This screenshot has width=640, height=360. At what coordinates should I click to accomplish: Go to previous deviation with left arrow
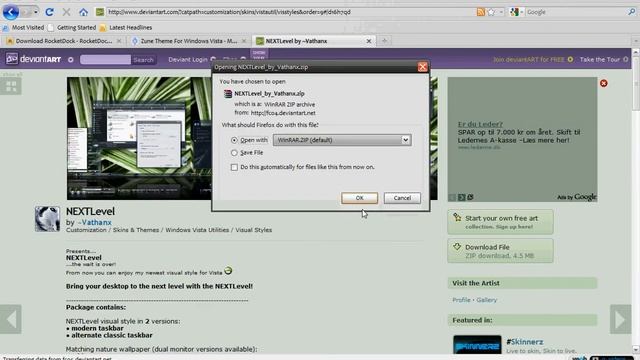pyautogui.click(x=11, y=319)
